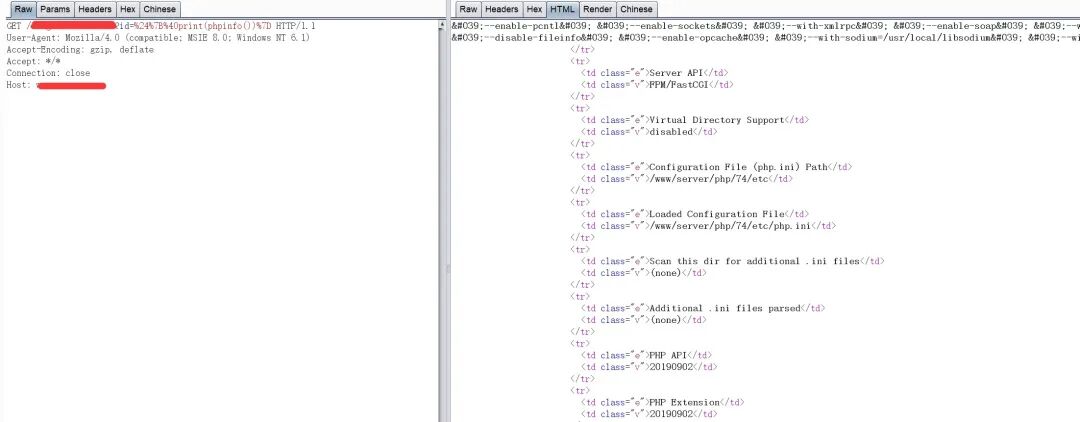Click Configuration File (php.ini) Path line
Image resolution: width=1080 pixels, height=422 pixels.
(x=716, y=167)
